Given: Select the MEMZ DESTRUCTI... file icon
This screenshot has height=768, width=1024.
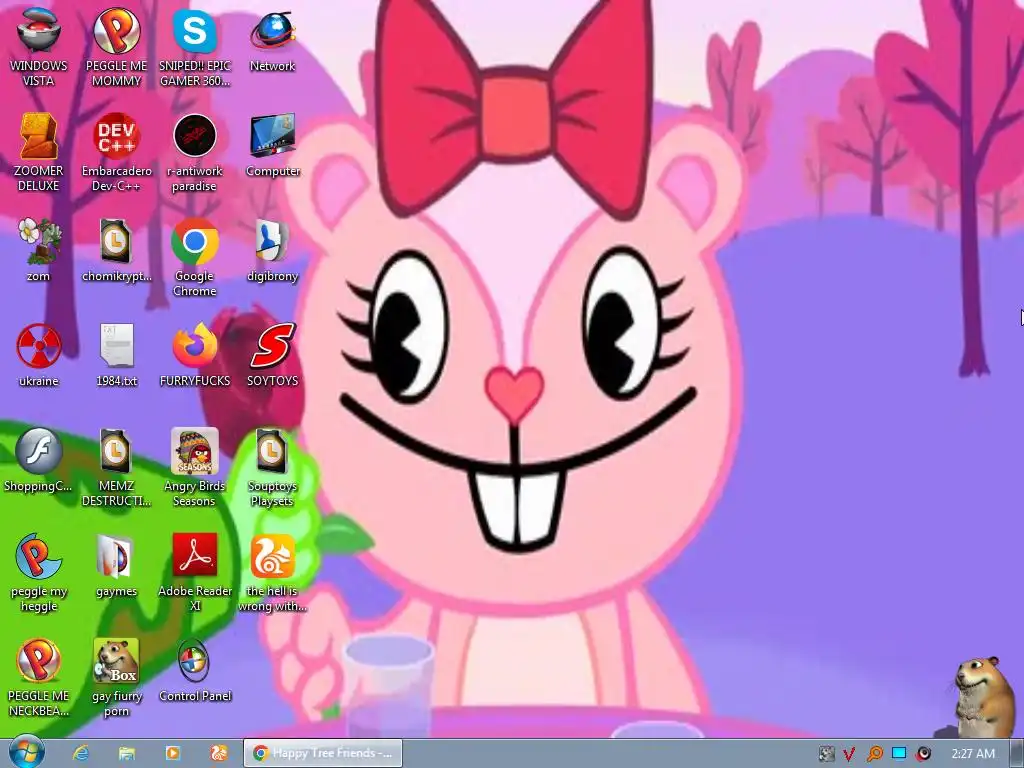Looking at the screenshot, I should (116, 467).
